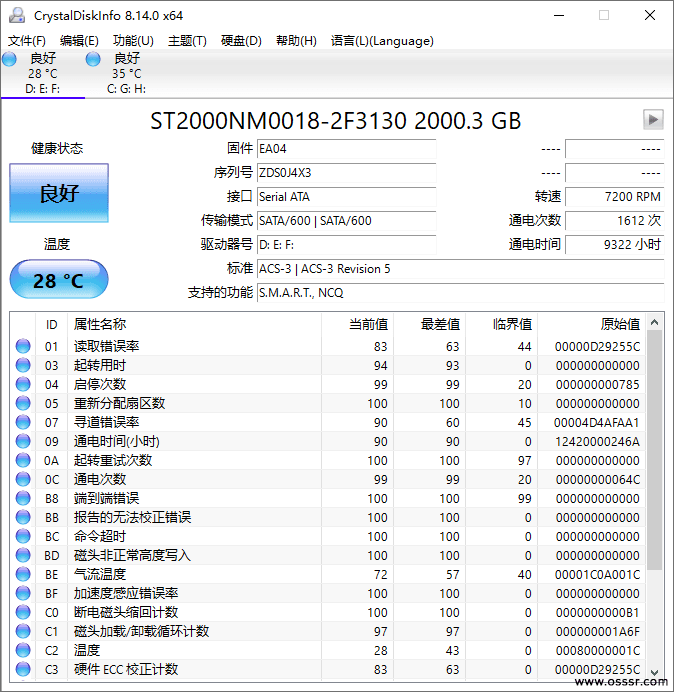Click the 当前值 column header

[358, 324]
